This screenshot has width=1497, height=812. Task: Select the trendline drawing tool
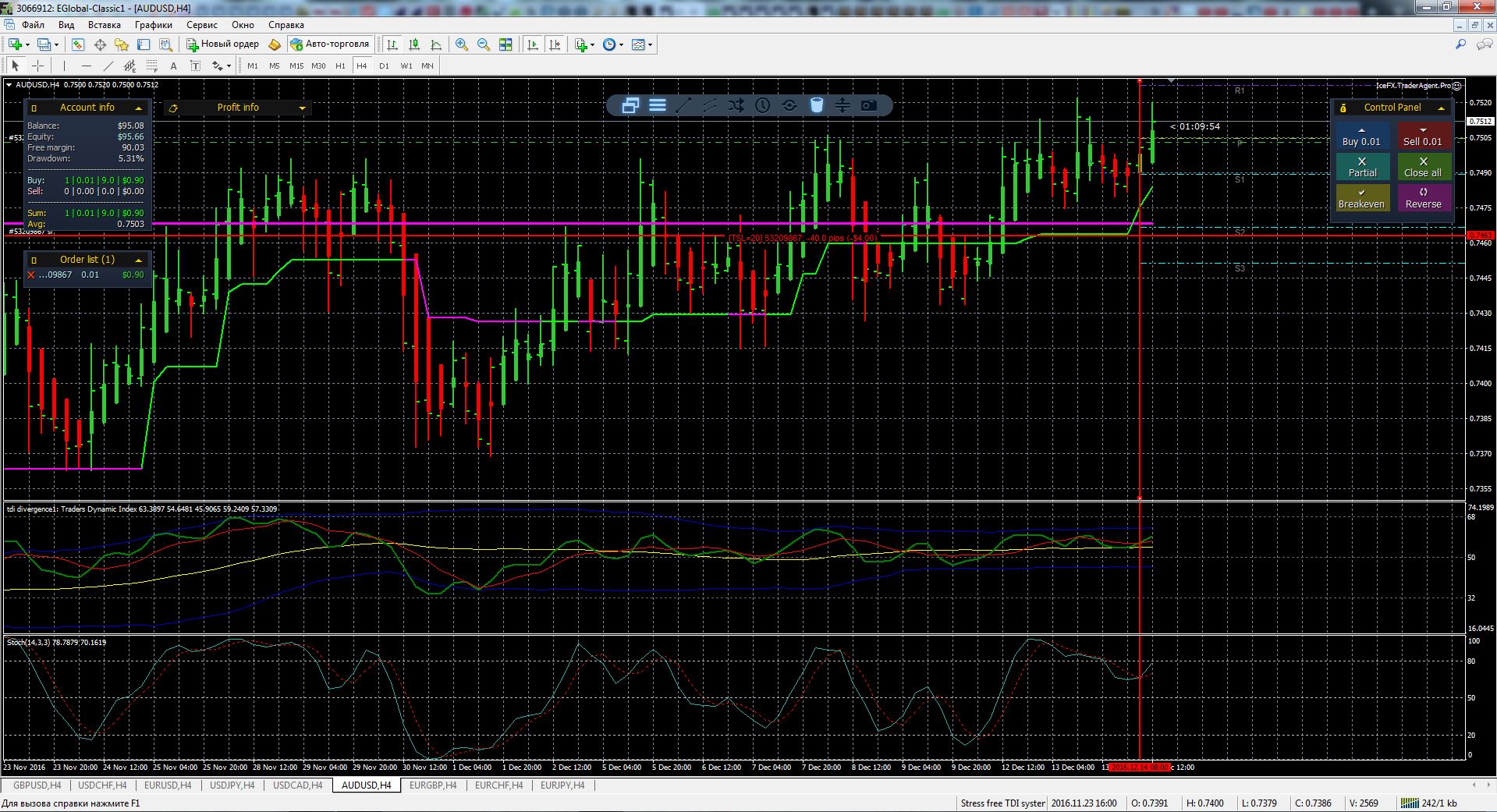pyautogui.click(x=108, y=66)
